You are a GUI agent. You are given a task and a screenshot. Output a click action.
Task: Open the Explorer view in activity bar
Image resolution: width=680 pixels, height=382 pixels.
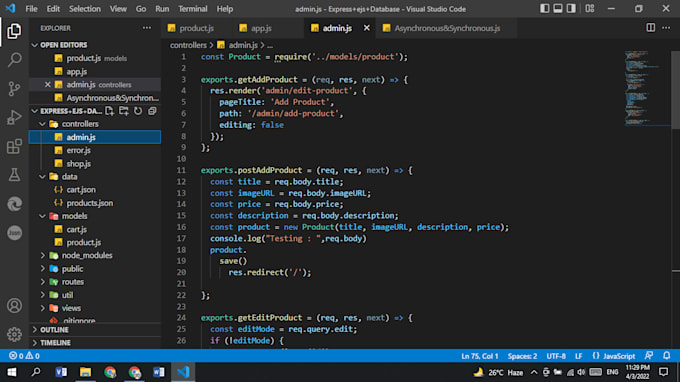[14, 31]
